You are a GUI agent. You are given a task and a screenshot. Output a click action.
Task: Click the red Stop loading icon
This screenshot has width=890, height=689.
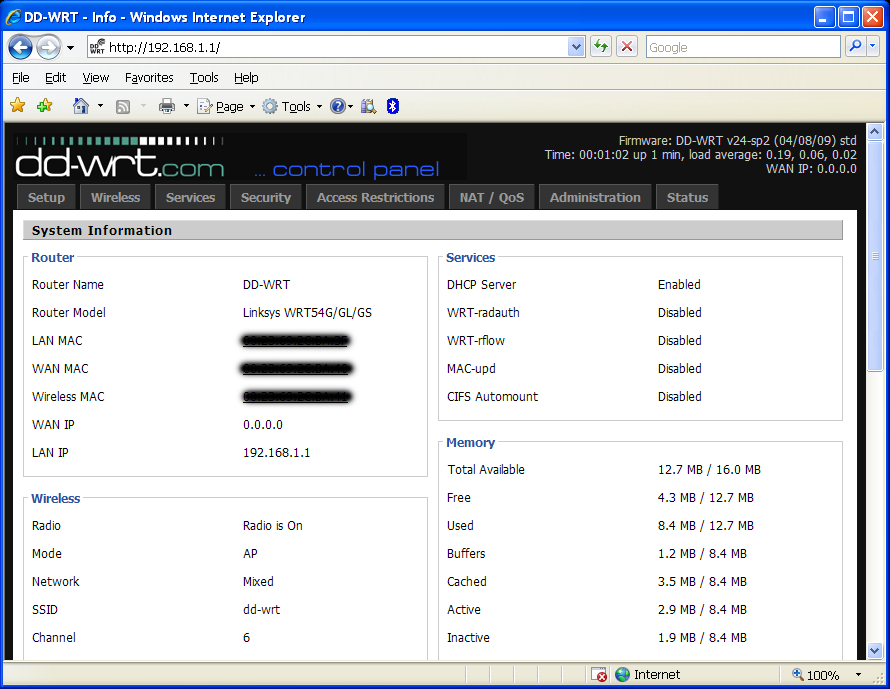pos(627,47)
